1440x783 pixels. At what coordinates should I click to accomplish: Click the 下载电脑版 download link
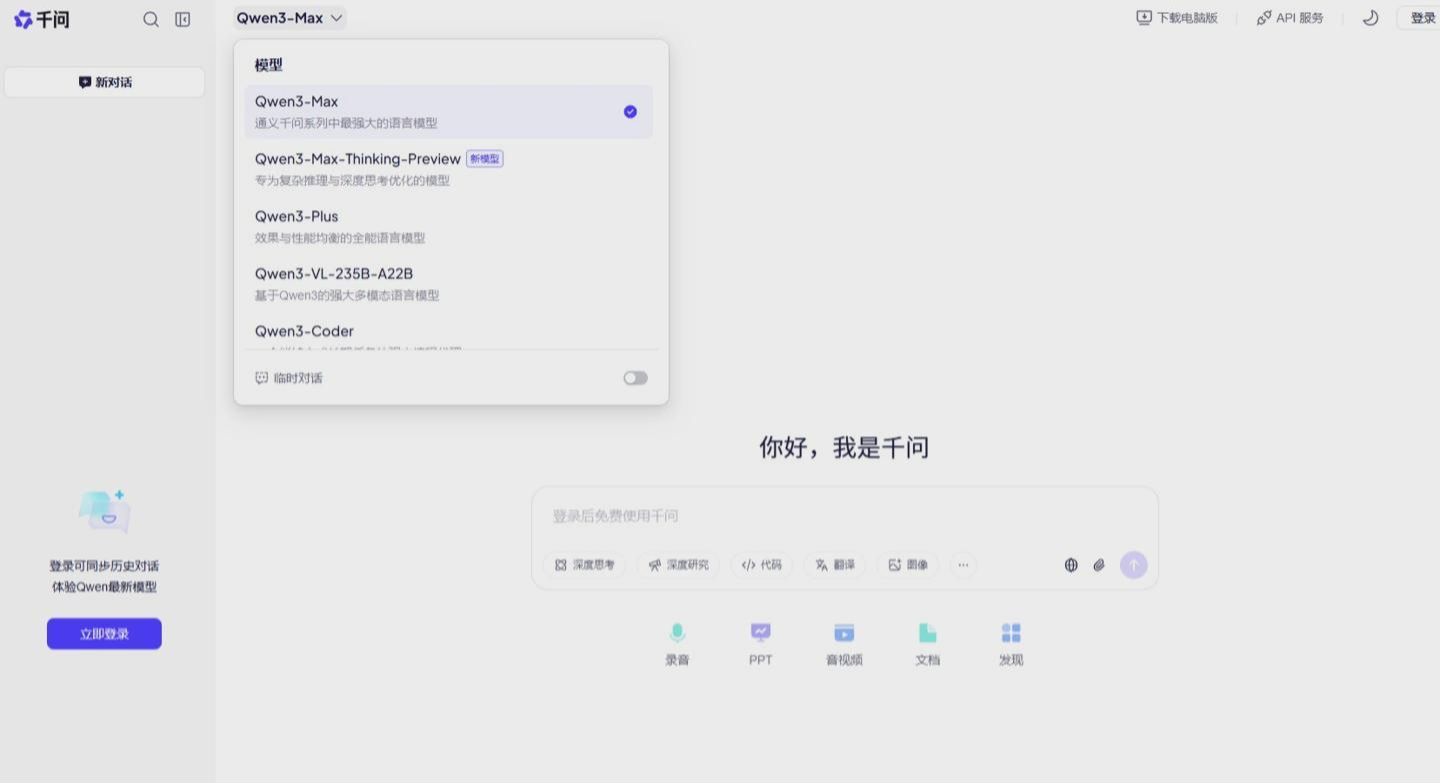[x=1177, y=17]
